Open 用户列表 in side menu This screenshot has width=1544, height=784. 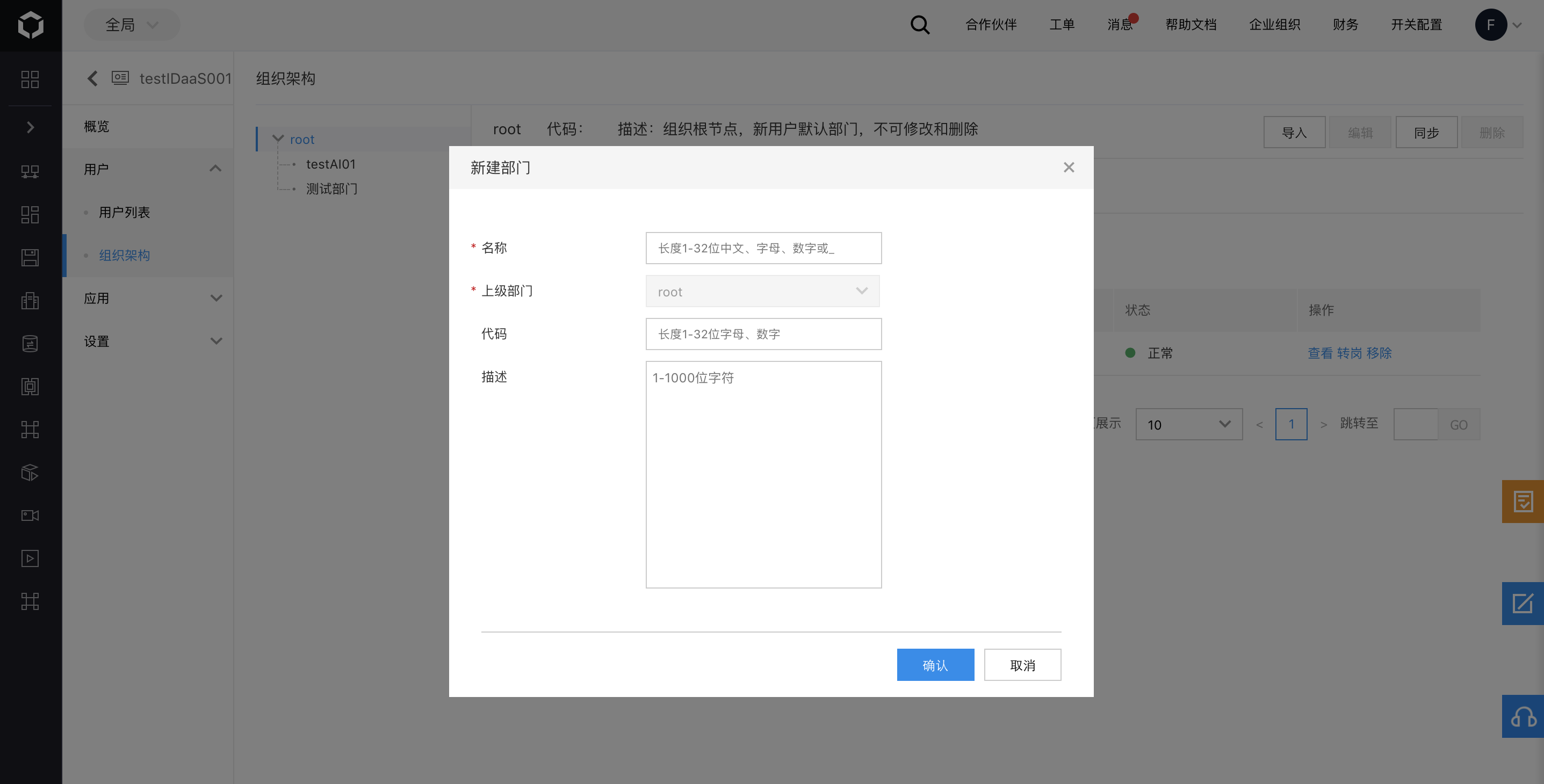point(125,212)
